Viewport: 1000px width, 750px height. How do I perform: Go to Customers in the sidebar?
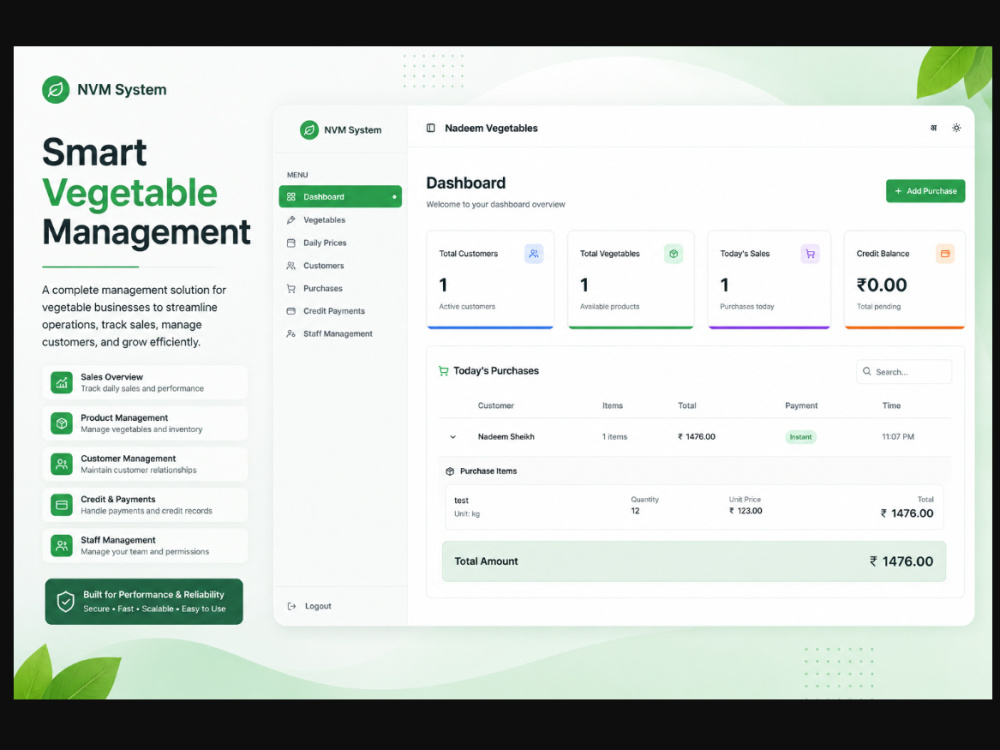pyautogui.click(x=340, y=266)
